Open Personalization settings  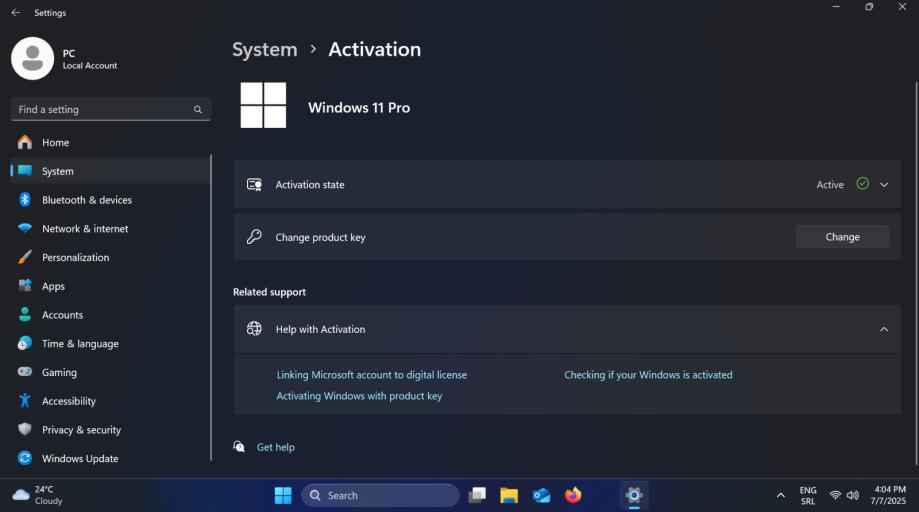tap(111, 257)
